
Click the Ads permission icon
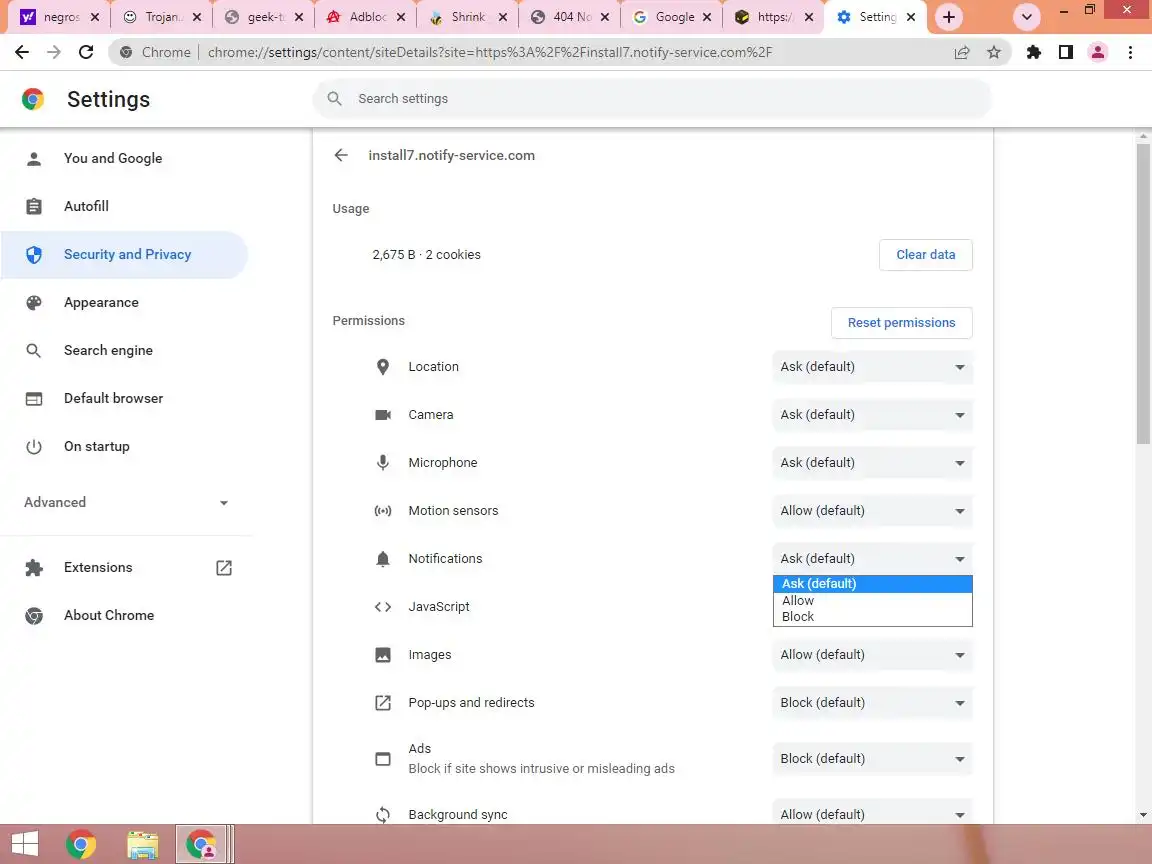click(383, 759)
